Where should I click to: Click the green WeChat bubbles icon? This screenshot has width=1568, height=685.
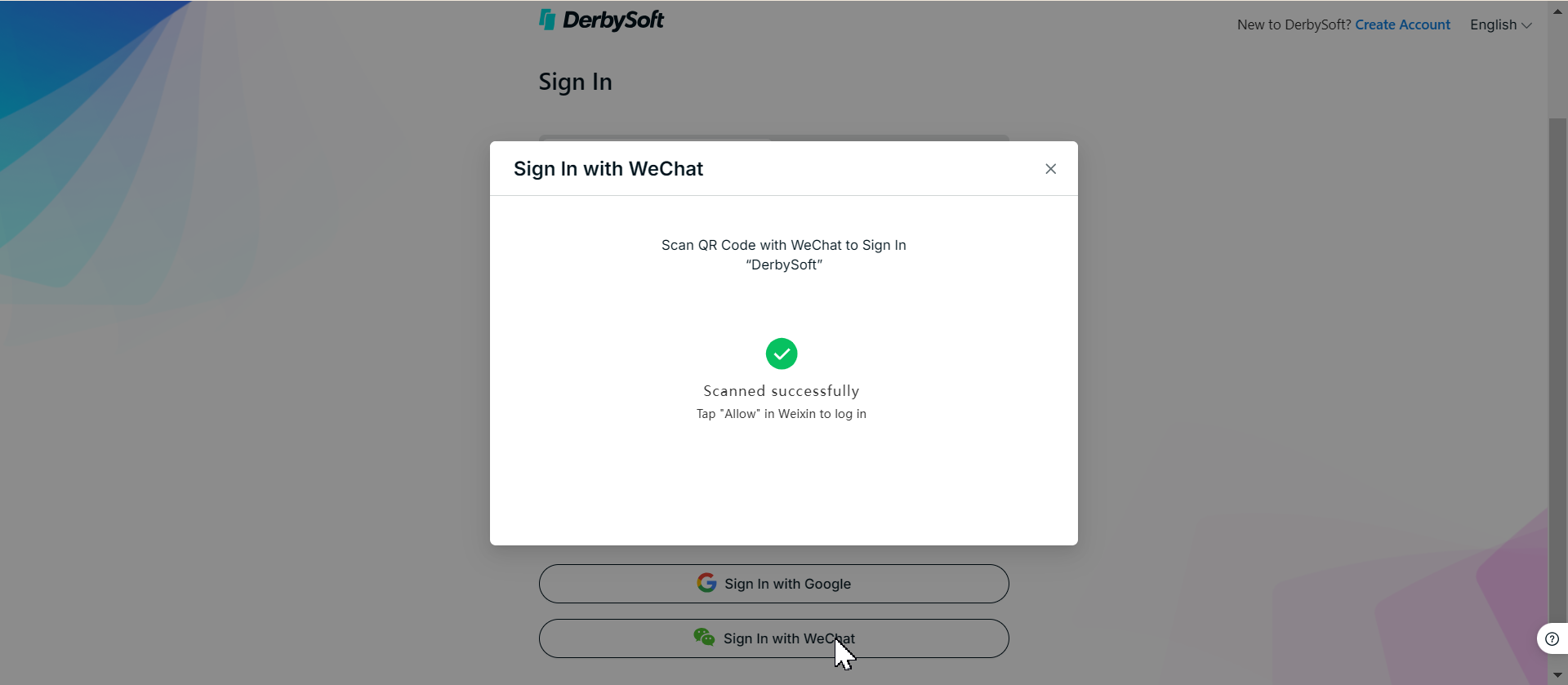click(704, 637)
